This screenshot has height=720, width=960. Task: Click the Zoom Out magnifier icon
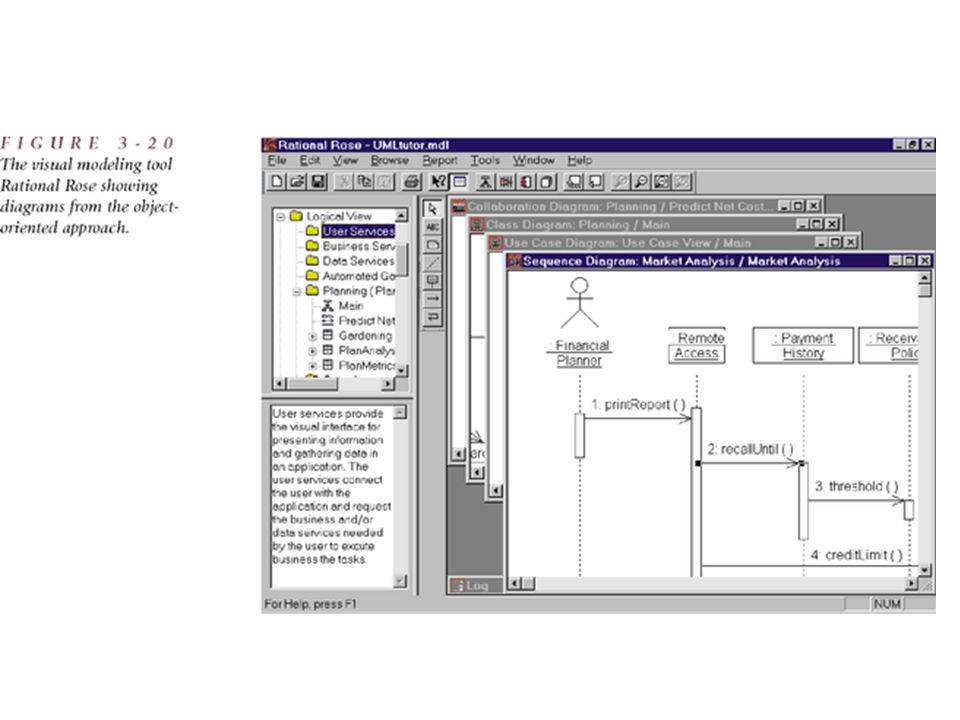coord(641,181)
